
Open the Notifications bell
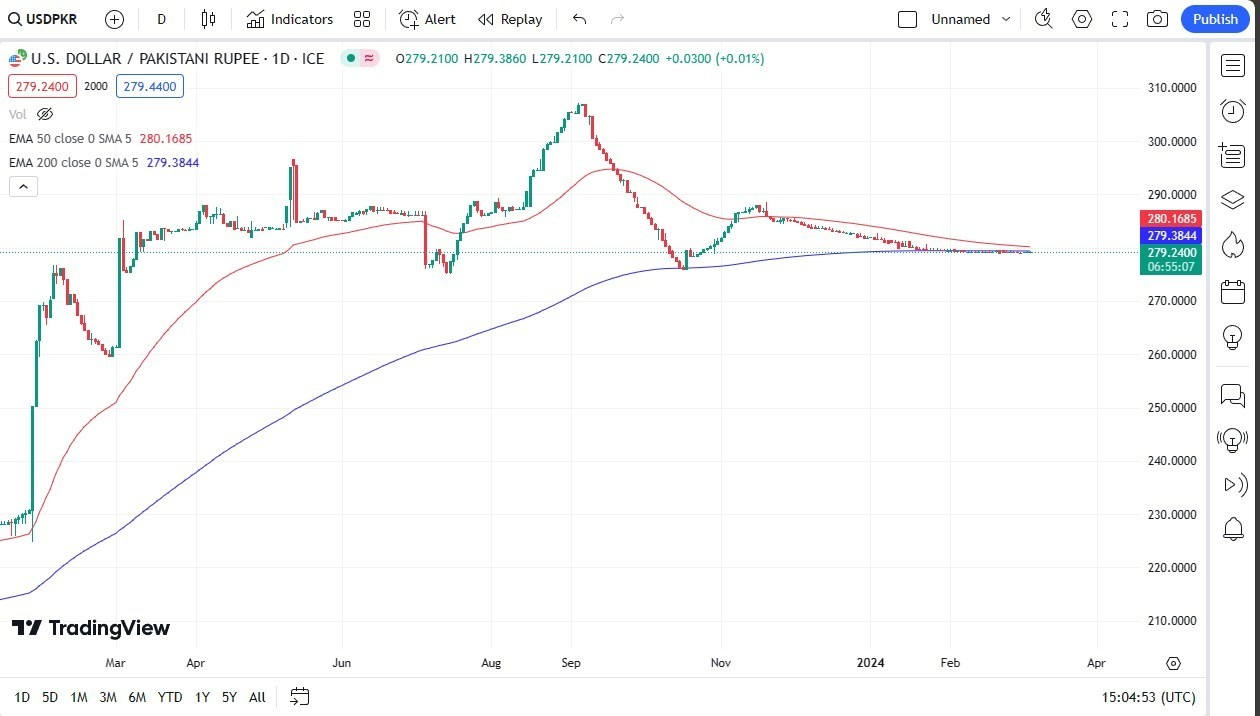point(1233,529)
